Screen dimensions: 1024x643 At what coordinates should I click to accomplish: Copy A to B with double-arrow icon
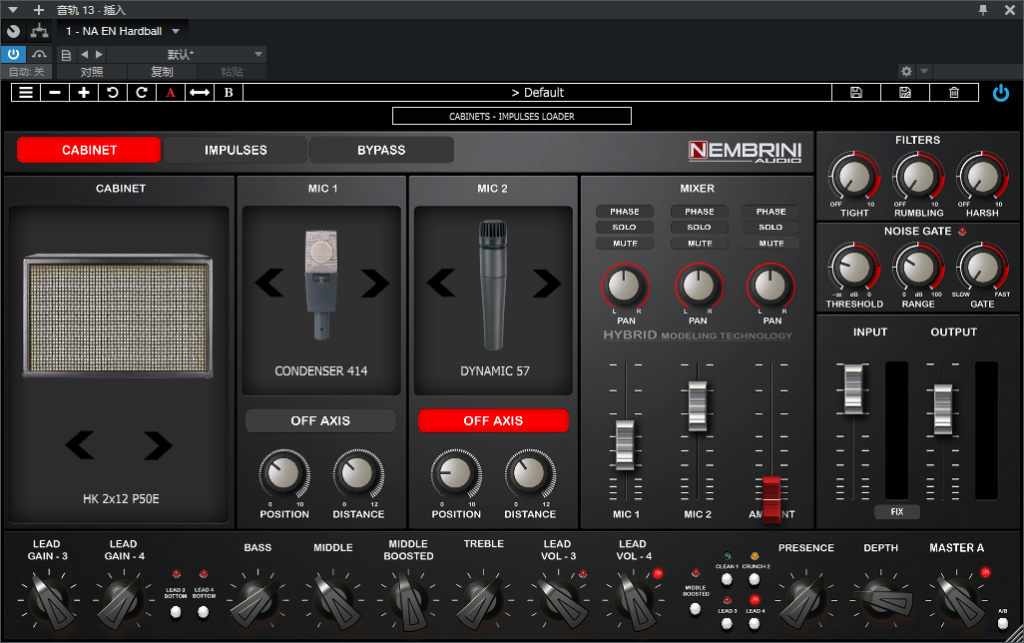click(x=199, y=93)
